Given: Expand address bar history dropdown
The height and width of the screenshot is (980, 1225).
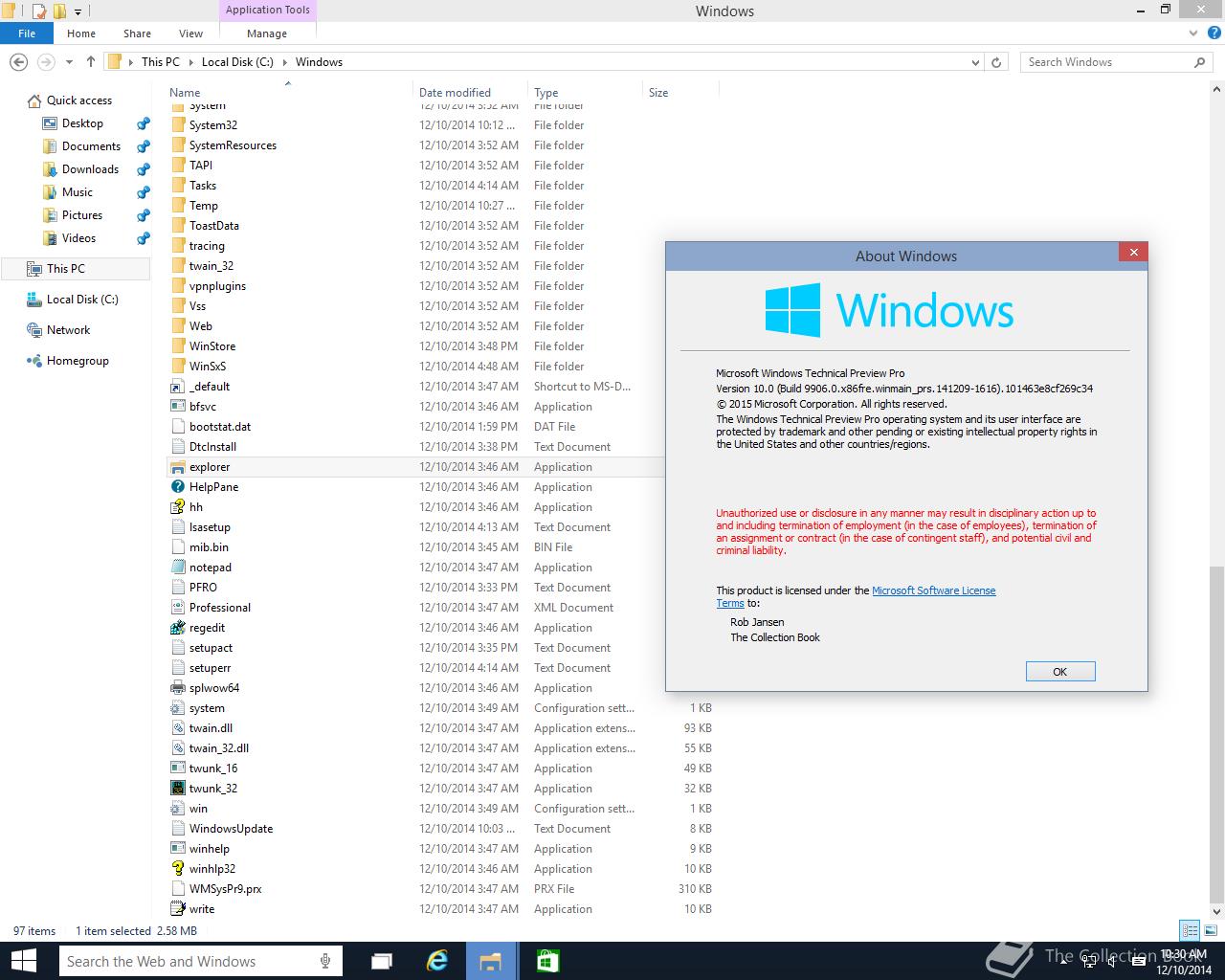Looking at the screenshot, I should [975, 62].
